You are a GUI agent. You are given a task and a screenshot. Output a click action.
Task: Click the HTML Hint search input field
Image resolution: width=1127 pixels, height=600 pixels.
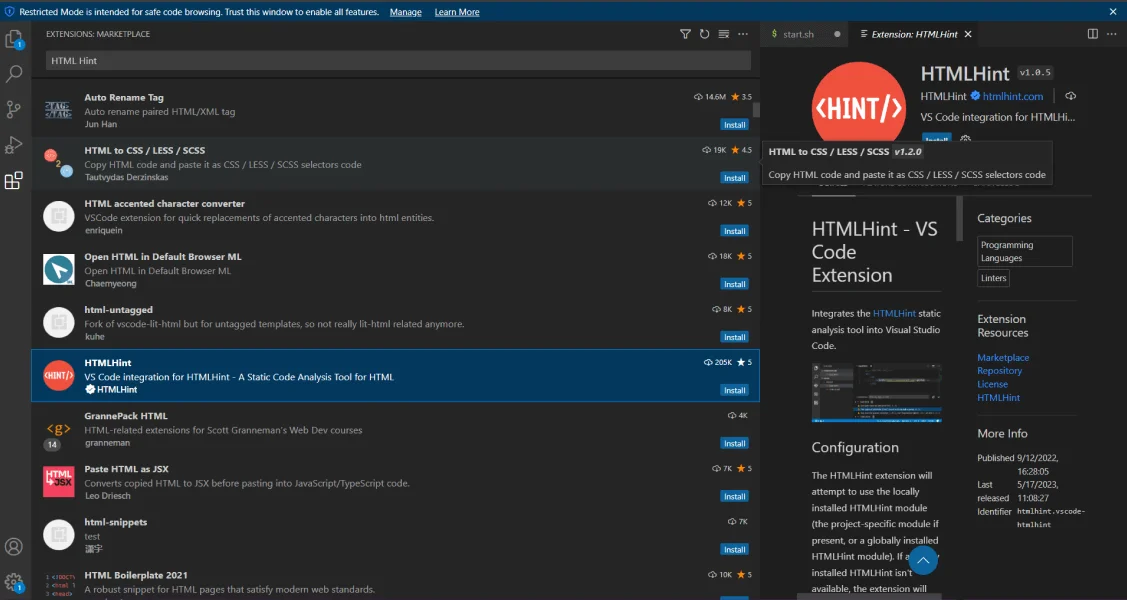398,61
